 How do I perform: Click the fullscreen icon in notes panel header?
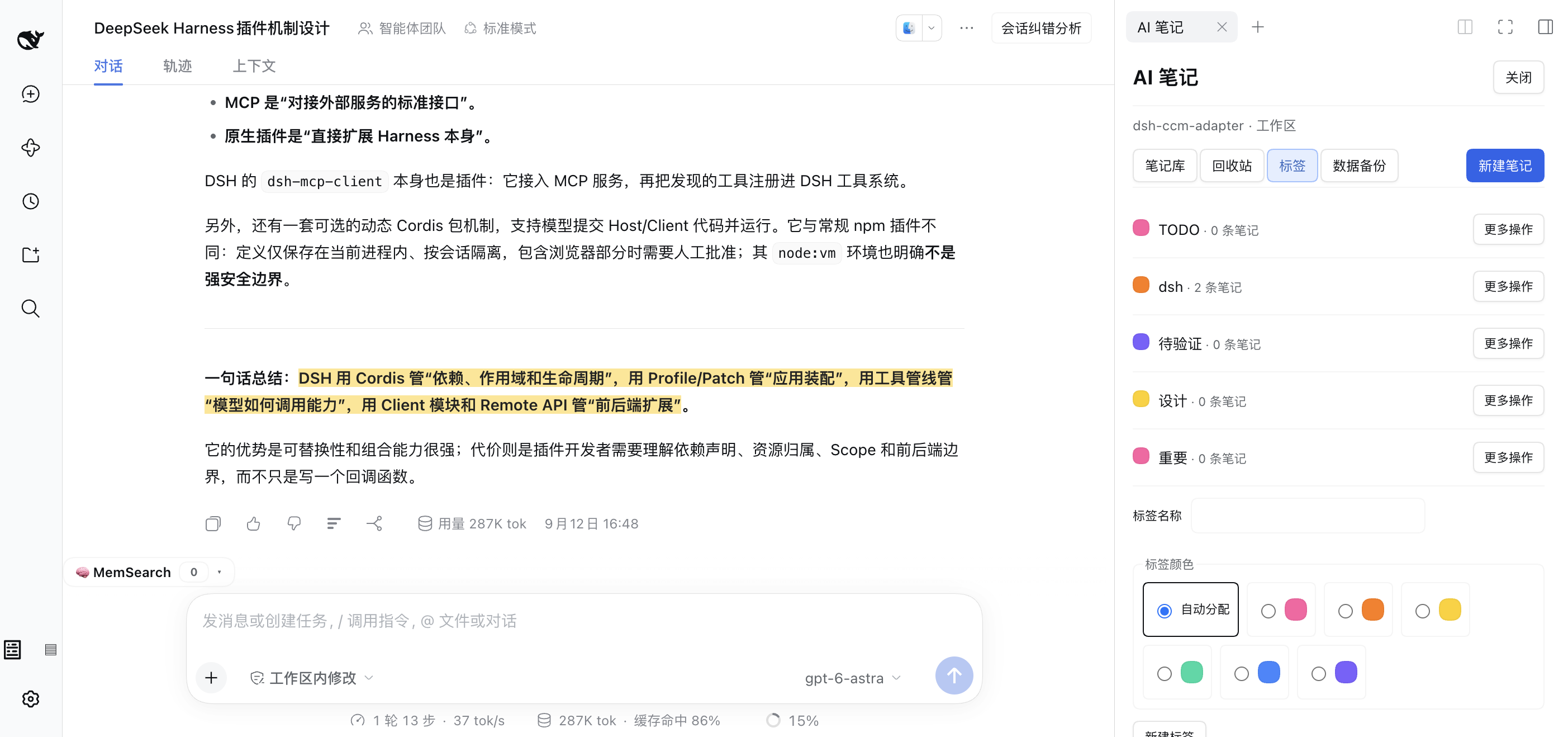pyautogui.click(x=1505, y=27)
